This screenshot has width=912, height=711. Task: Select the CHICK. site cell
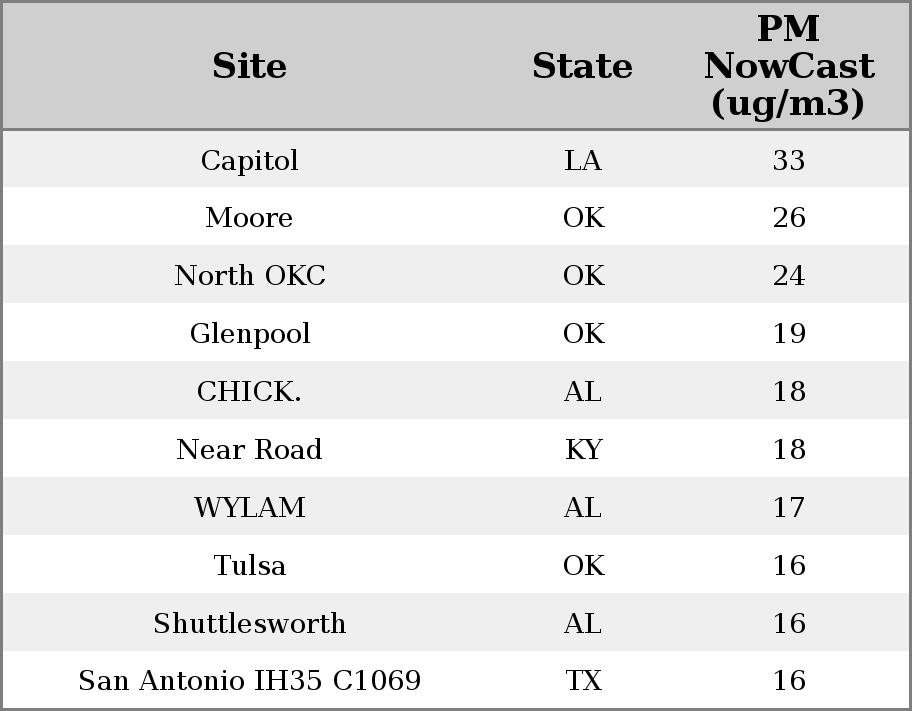[249, 392]
